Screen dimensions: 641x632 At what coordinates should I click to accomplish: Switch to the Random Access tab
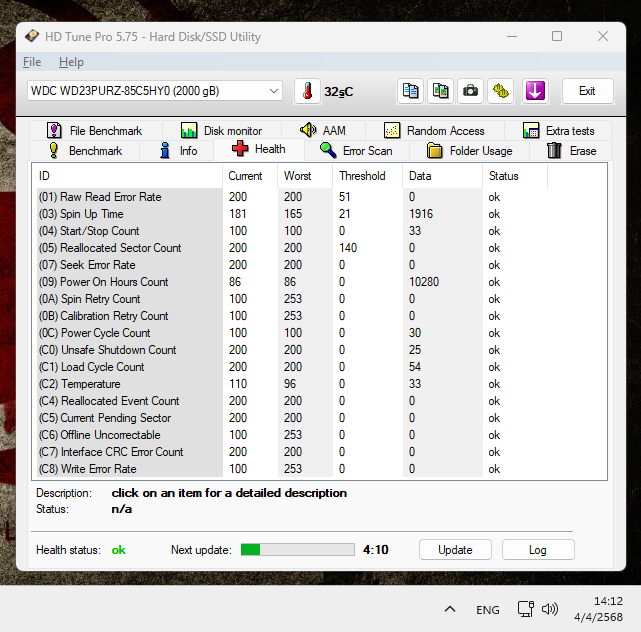(x=435, y=130)
